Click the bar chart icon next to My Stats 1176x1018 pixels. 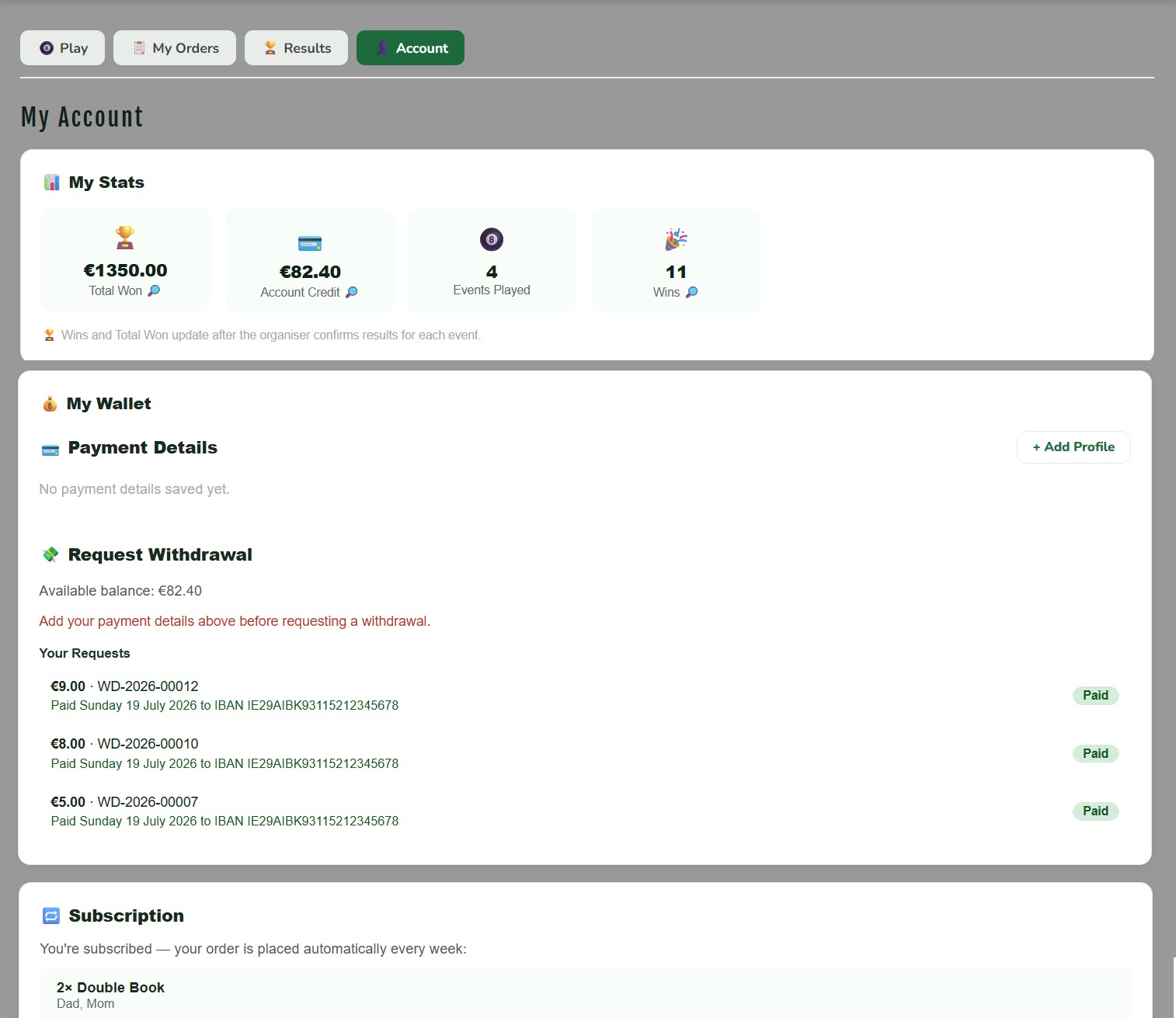[x=52, y=182]
